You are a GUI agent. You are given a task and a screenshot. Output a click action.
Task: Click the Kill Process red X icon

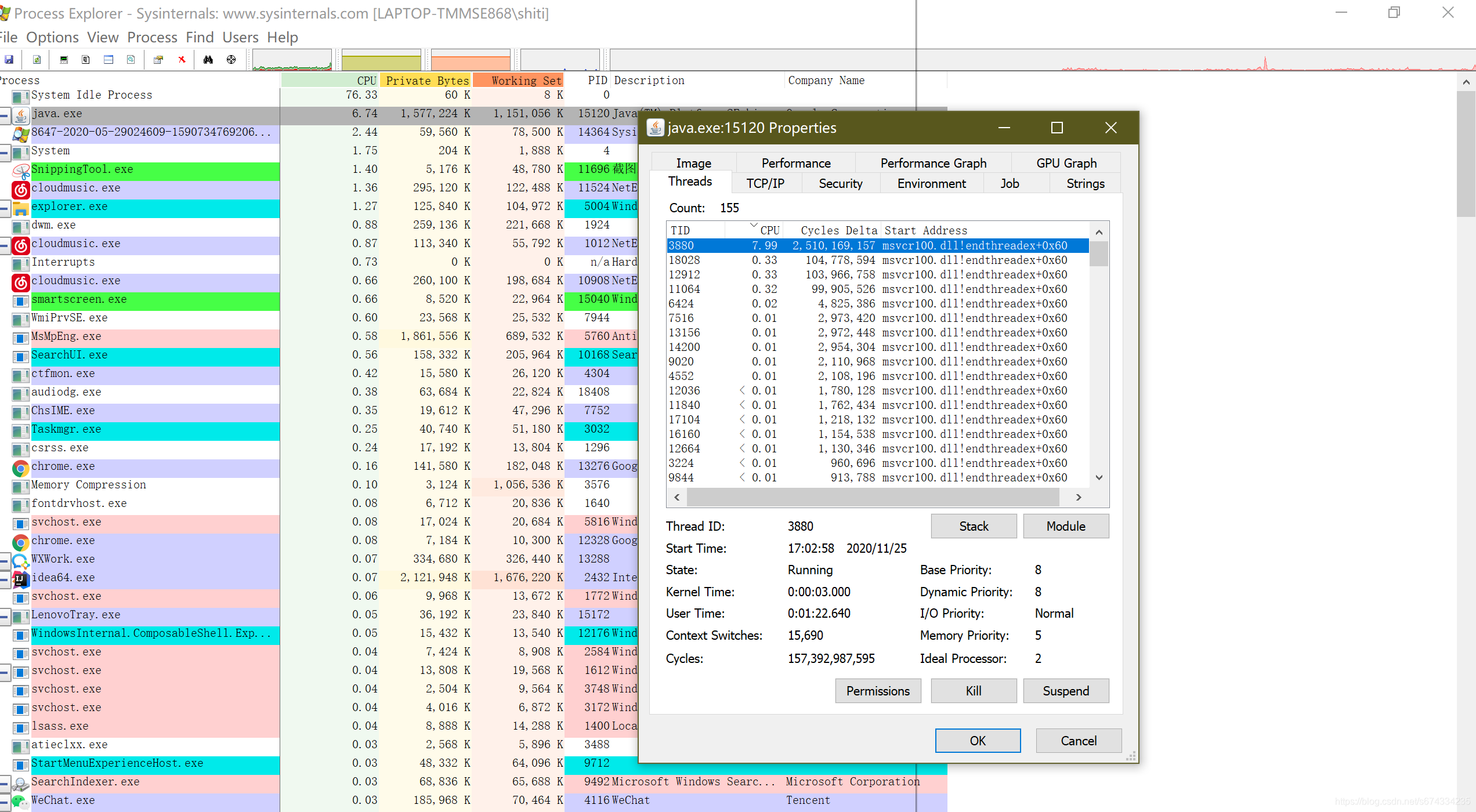point(182,60)
